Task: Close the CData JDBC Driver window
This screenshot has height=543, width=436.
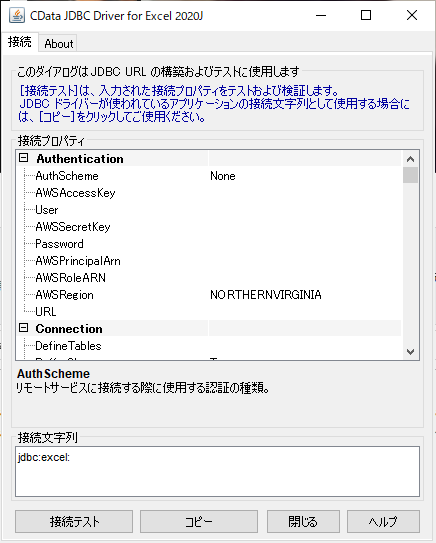Action: coord(412,15)
